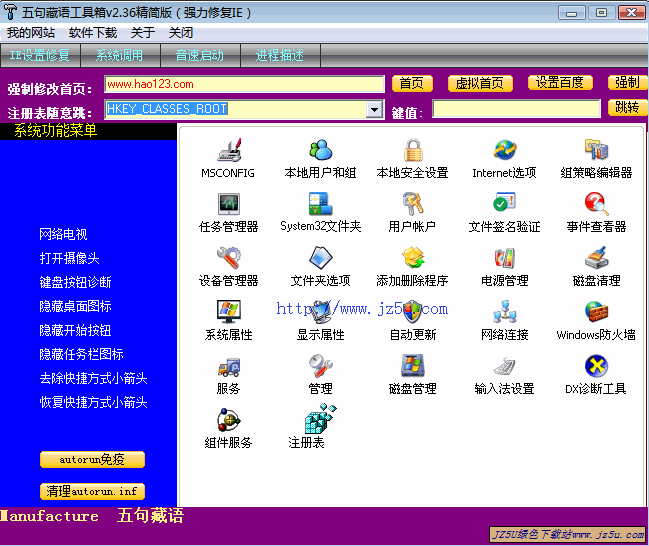This screenshot has height=546, width=649.
Task: Click 去除快捷方式小箭头 link
Action: coord(94,378)
